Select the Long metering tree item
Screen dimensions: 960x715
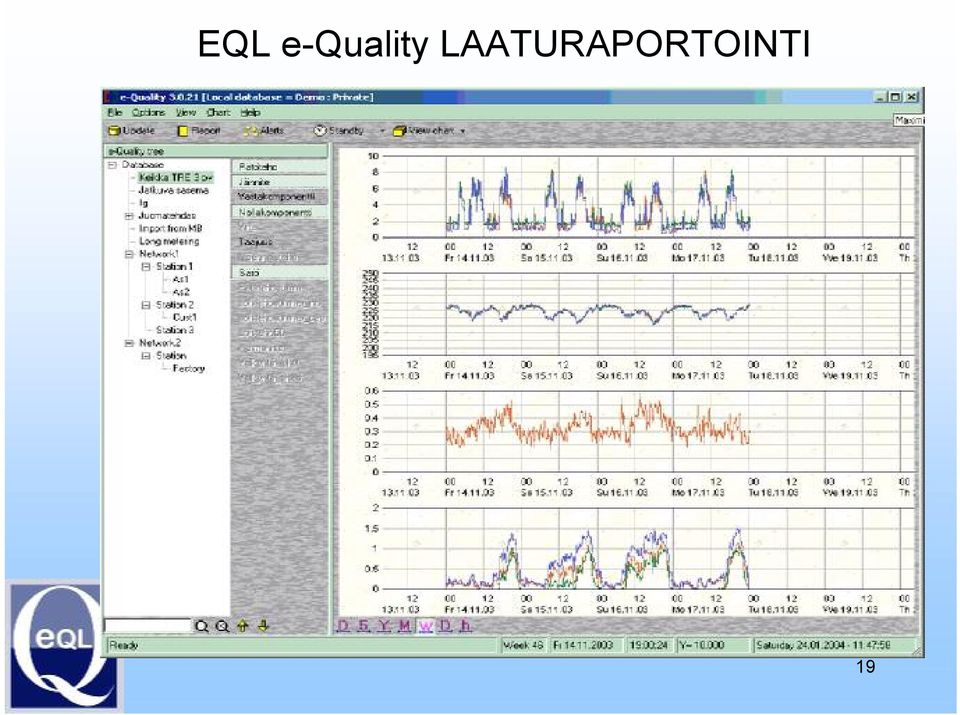coord(170,241)
